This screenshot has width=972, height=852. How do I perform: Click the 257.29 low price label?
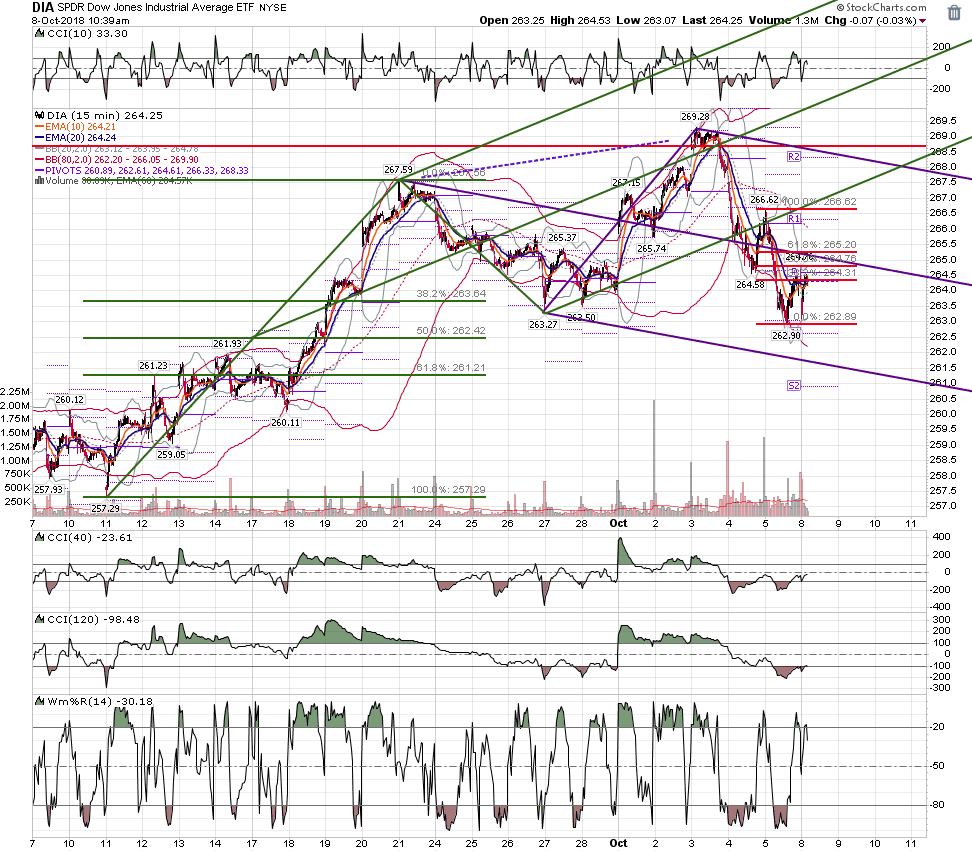(105, 508)
